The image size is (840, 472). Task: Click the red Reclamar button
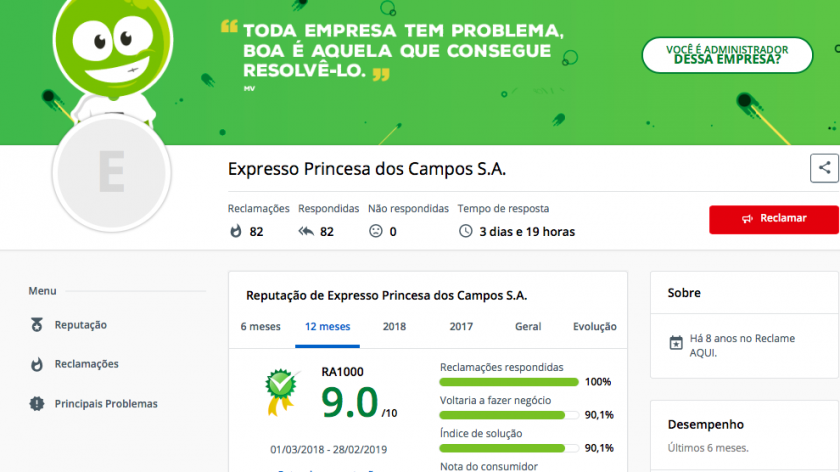click(774, 219)
